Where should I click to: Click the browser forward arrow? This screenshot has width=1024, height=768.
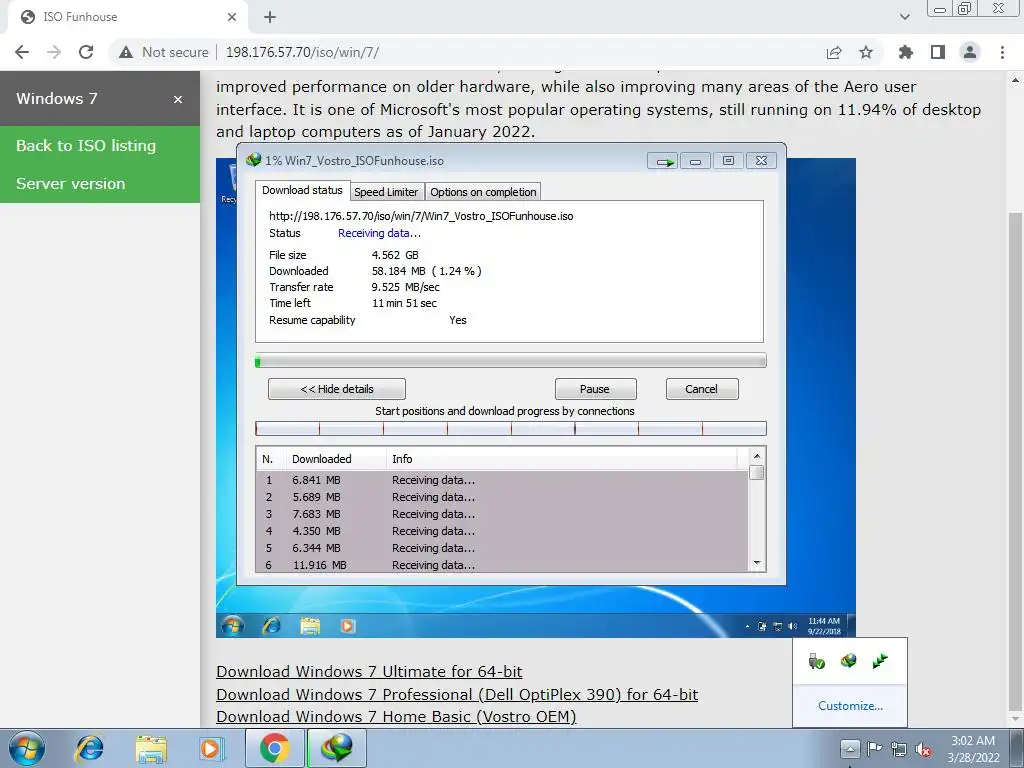[54, 52]
